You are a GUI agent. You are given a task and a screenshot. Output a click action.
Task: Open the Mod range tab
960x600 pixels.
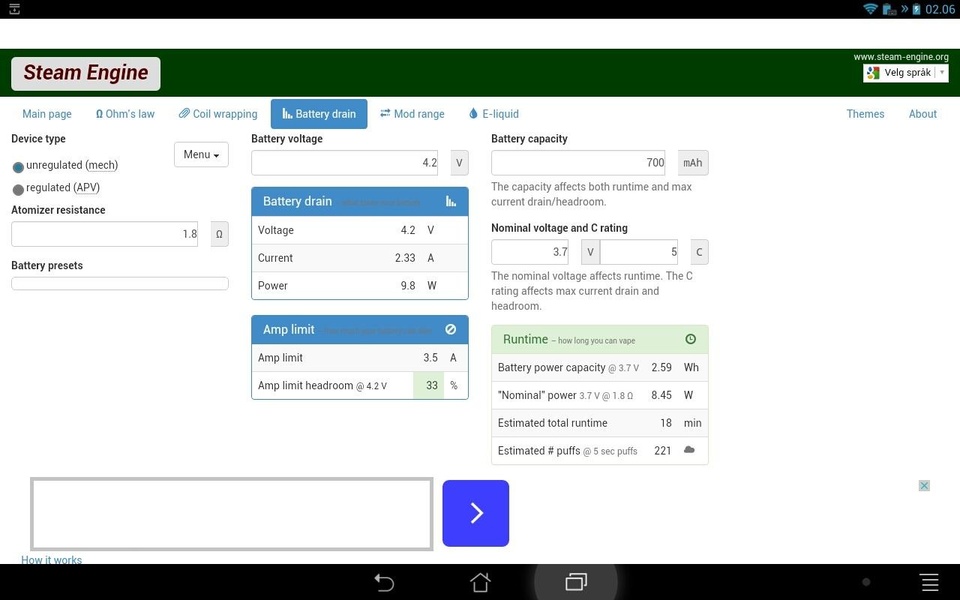[412, 114]
